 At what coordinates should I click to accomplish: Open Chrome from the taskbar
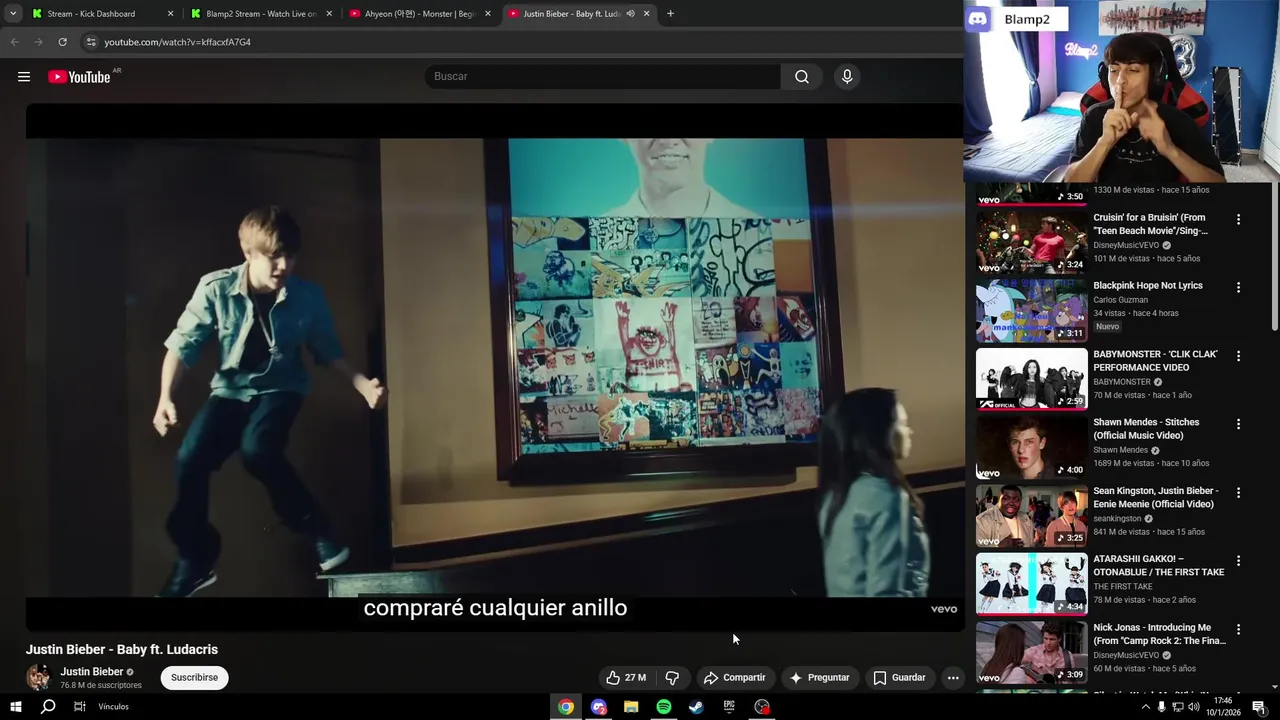[566, 707]
